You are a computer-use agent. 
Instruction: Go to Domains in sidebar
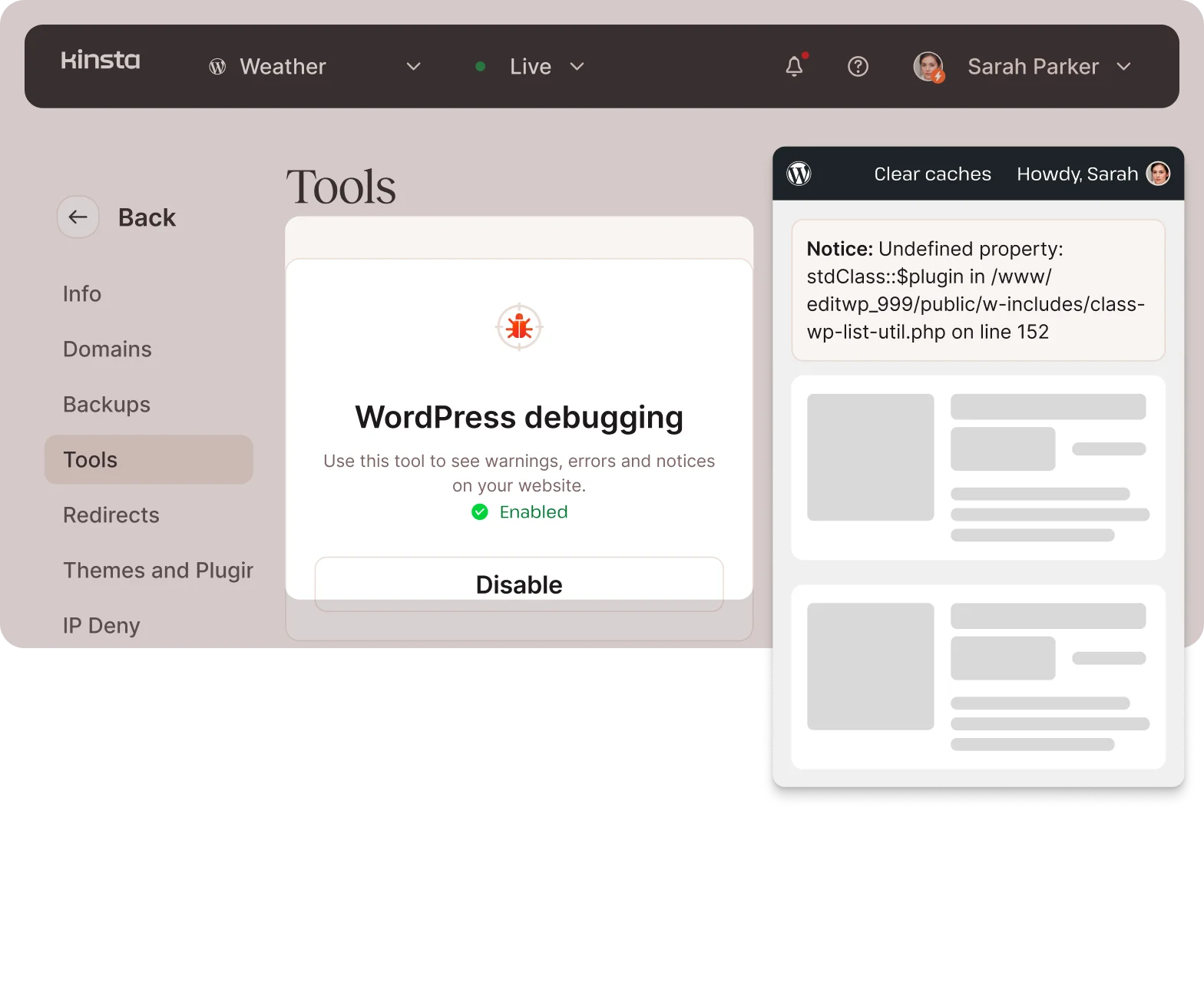tap(107, 349)
